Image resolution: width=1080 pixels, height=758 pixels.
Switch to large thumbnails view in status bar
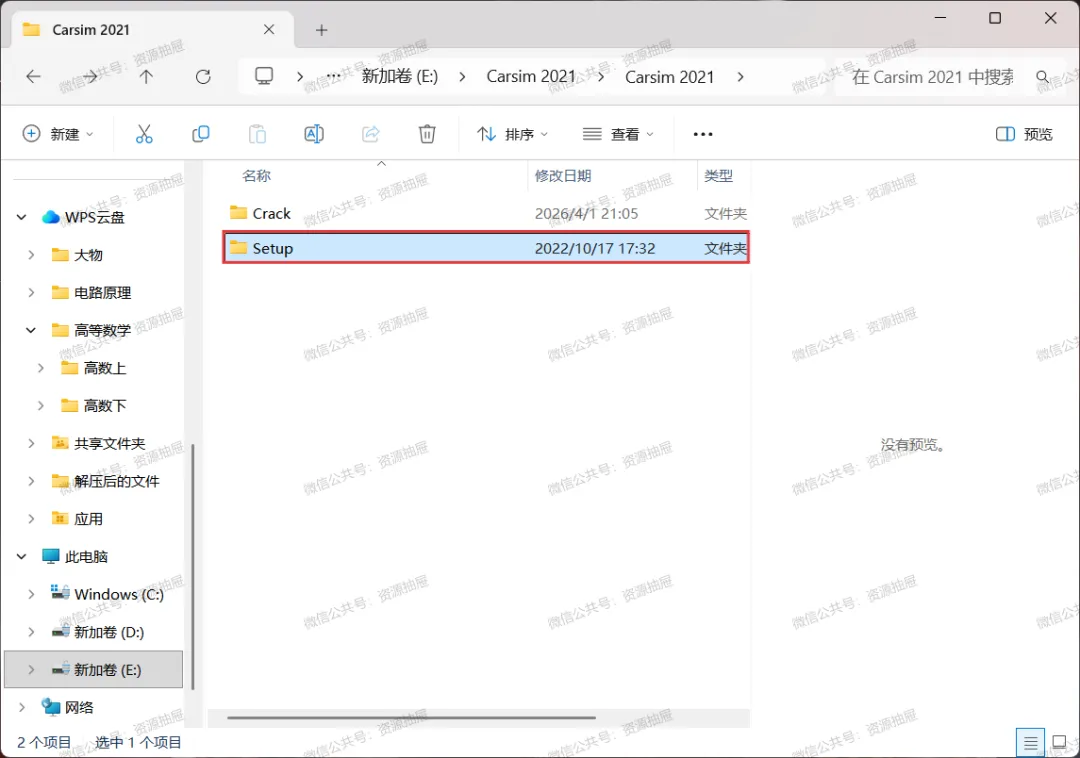click(1059, 742)
